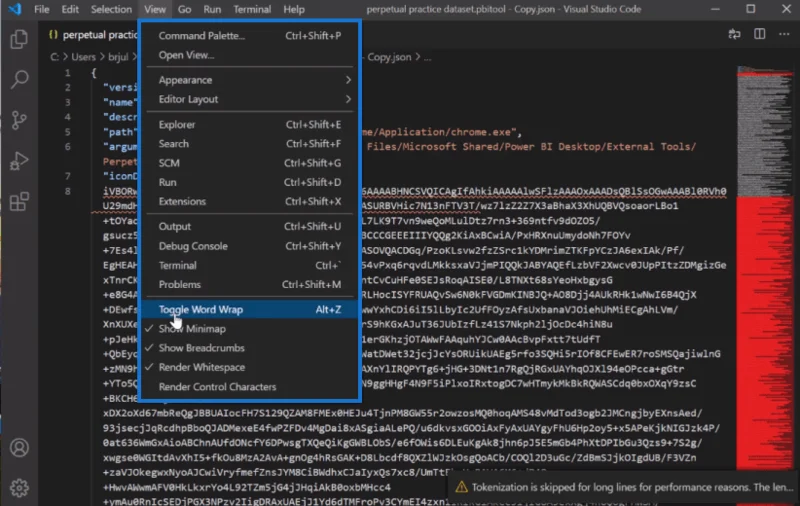Click the Copy.json breadcrumb segment

pyautogui.click(x=389, y=57)
